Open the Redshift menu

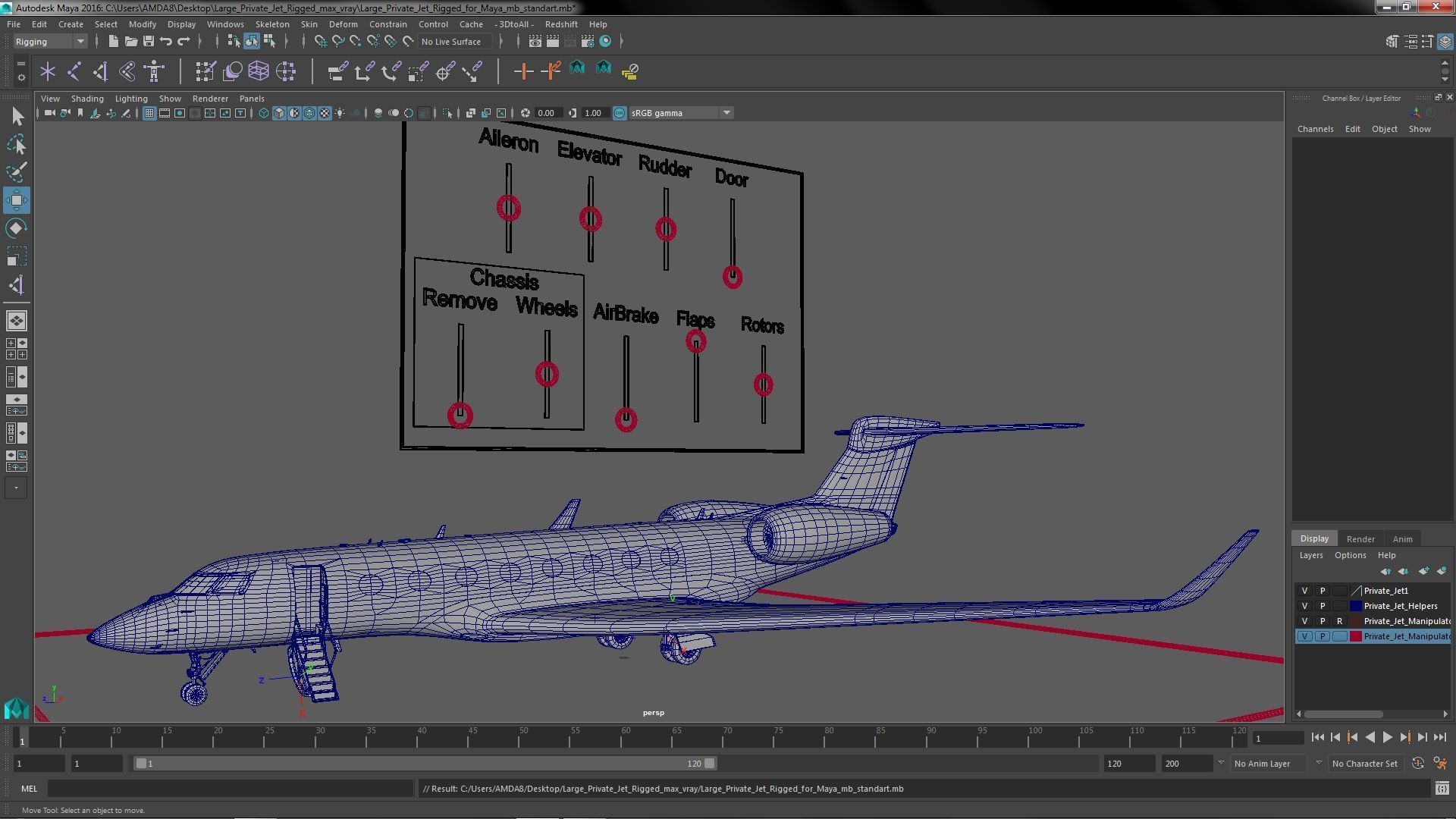pyautogui.click(x=560, y=24)
